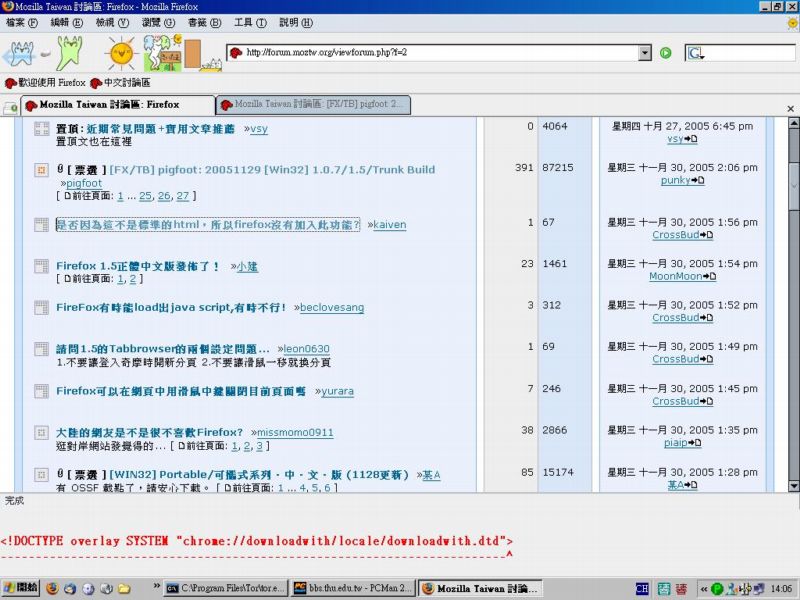This screenshot has width=800, height=600.
Task: Click the vertical scrollbar up arrow
Action: [793, 124]
